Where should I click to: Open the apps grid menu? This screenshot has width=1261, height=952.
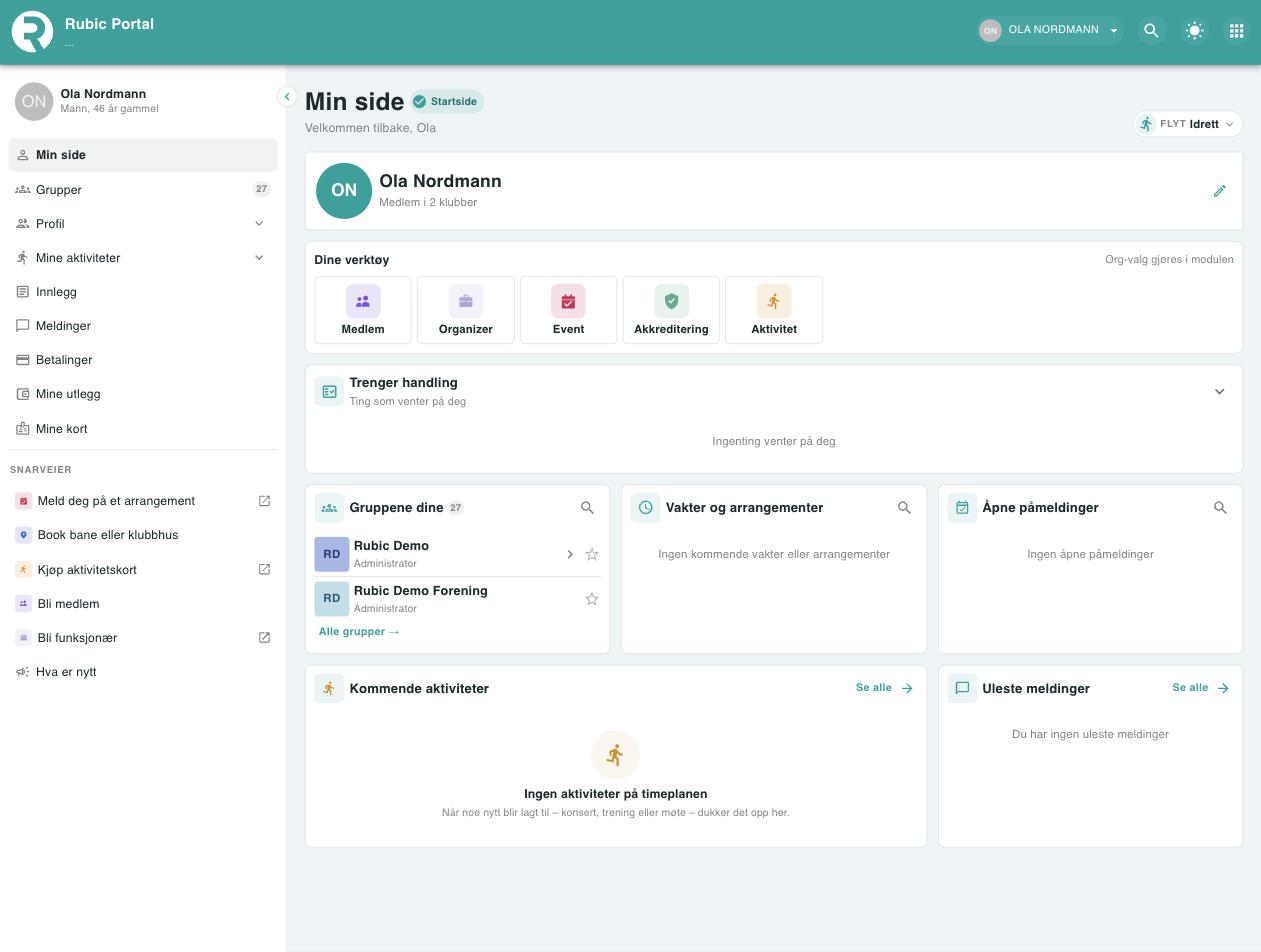click(x=1237, y=31)
